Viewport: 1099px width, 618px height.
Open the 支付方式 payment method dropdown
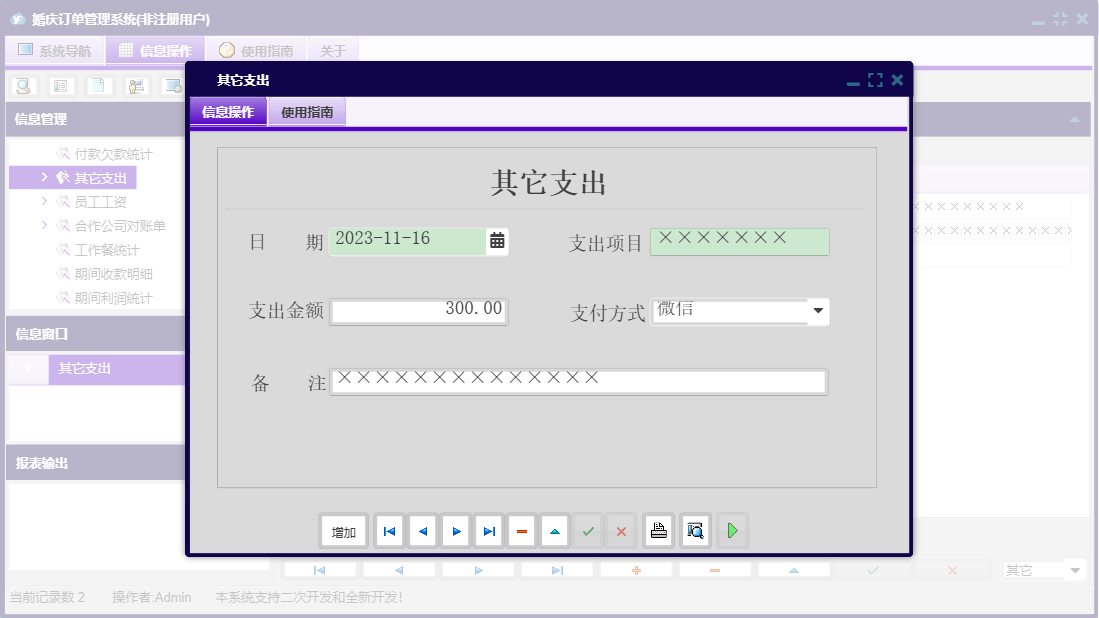[819, 311]
